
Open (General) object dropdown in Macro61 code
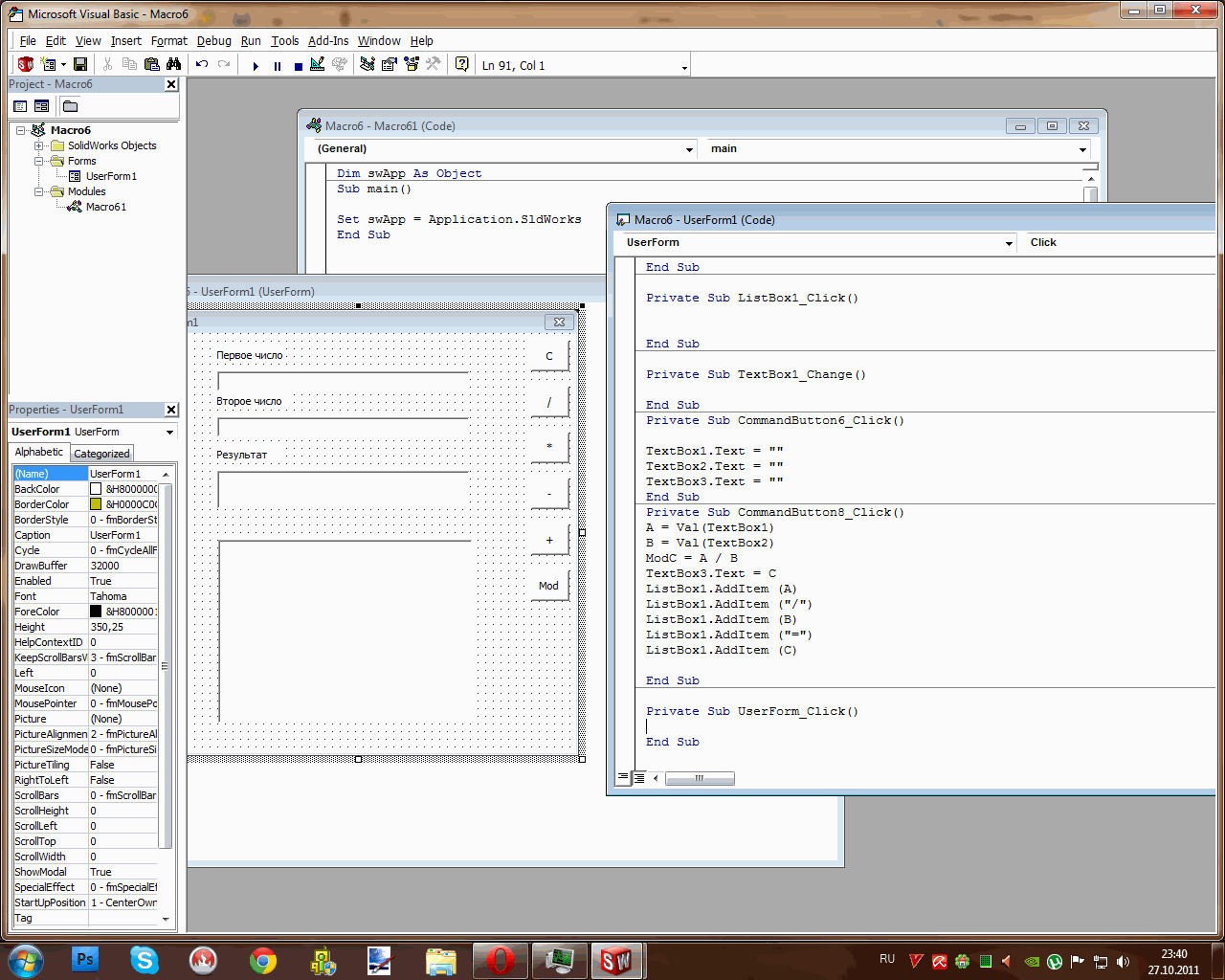tap(689, 149)
